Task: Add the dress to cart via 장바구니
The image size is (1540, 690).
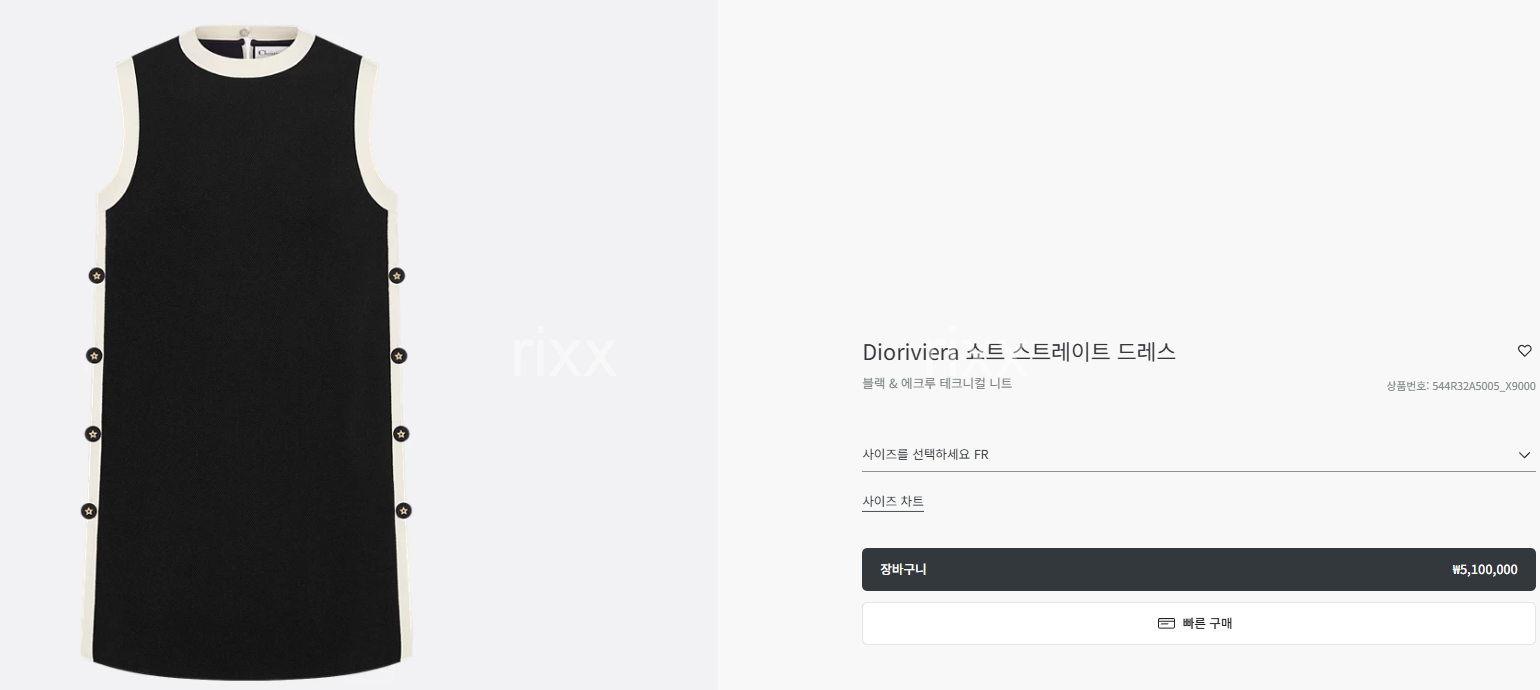Action: point(1199,569)
